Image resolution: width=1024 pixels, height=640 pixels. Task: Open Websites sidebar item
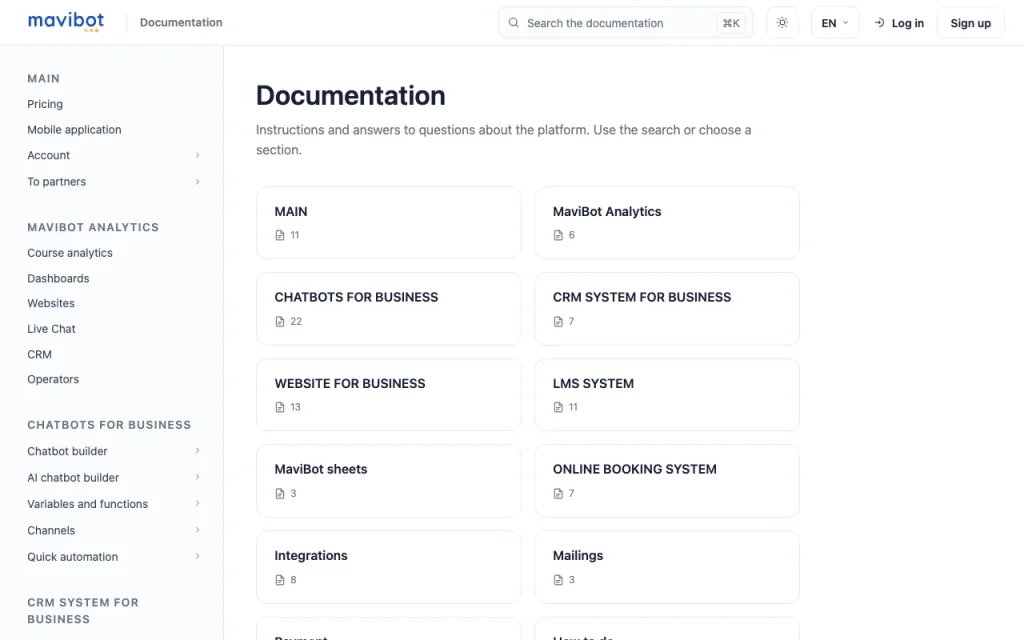tap(51, 303)
